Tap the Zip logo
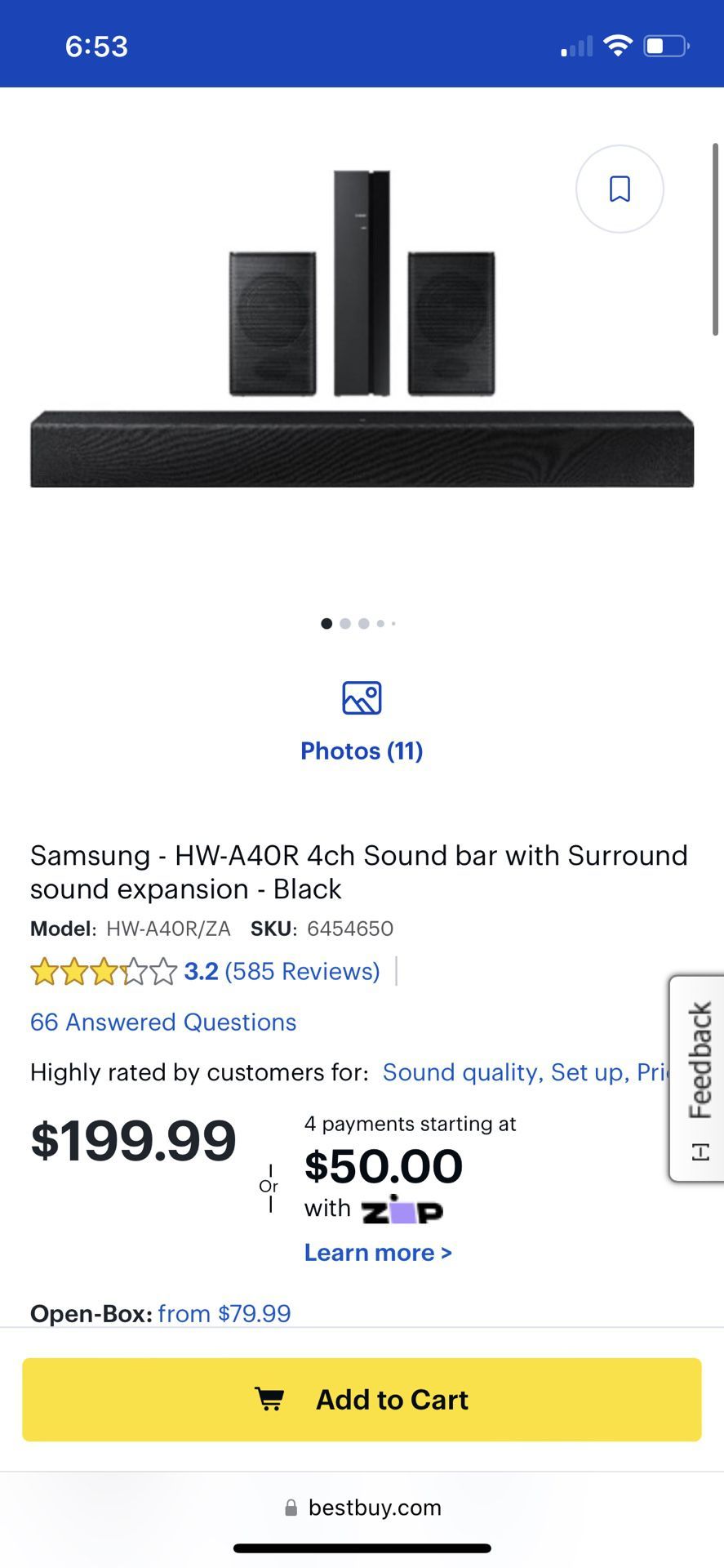 pos(402,1210)
